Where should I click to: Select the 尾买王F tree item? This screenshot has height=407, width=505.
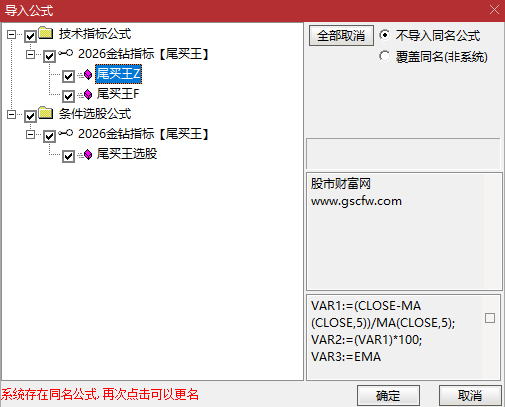(x=118, y=94)
